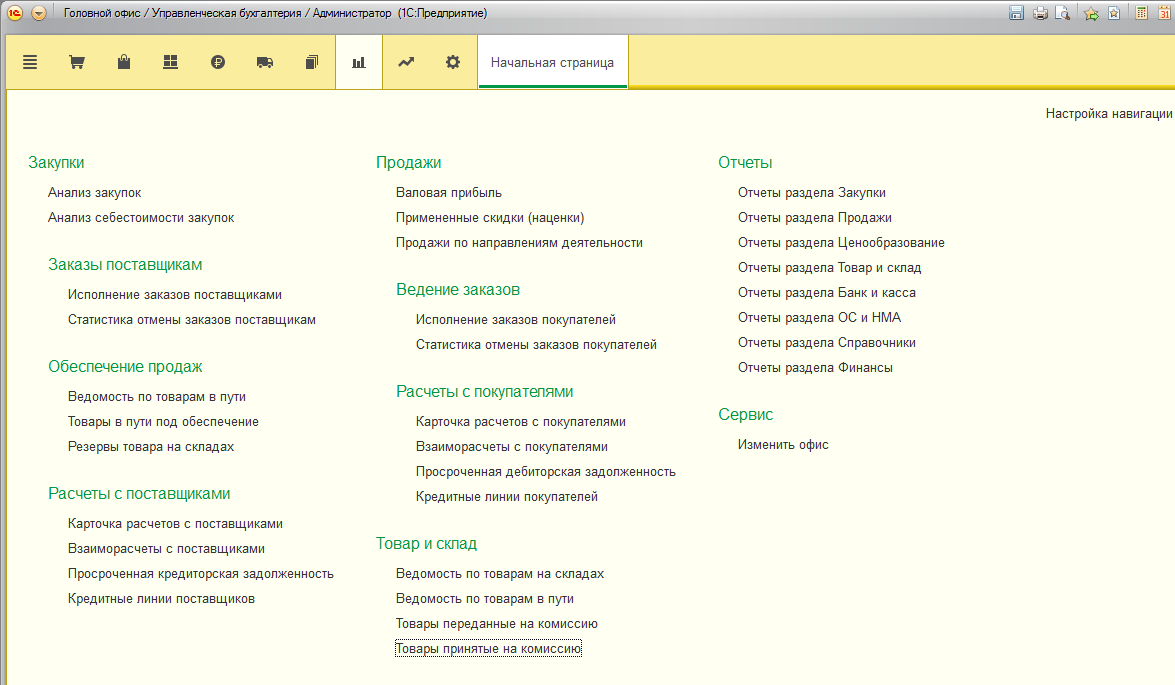1175x685 pixels.
Task: Open the shopping bag sales section
Action: pos(124,62)
